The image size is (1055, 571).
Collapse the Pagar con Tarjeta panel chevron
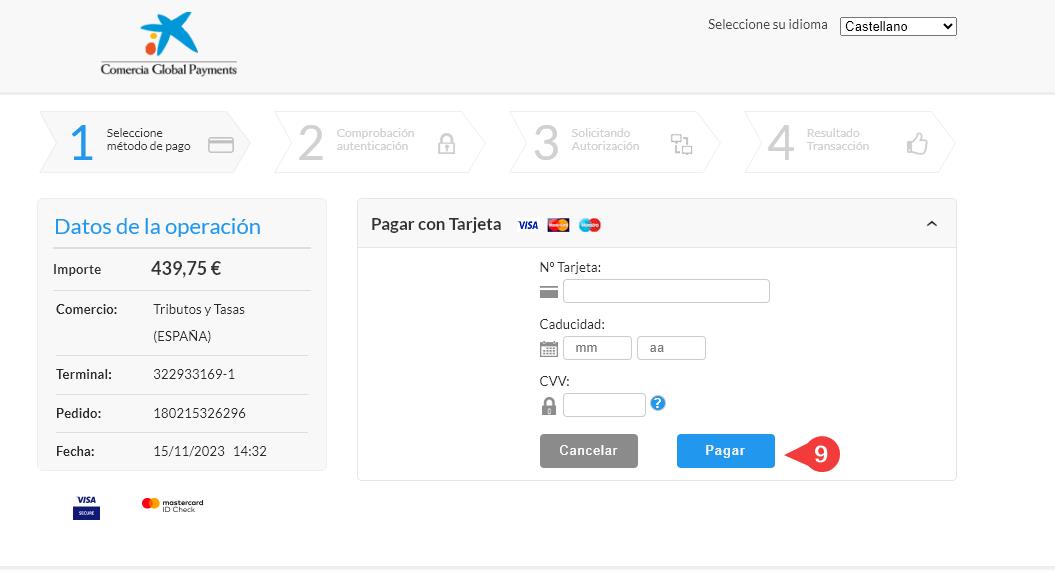[x=931, y=224]
